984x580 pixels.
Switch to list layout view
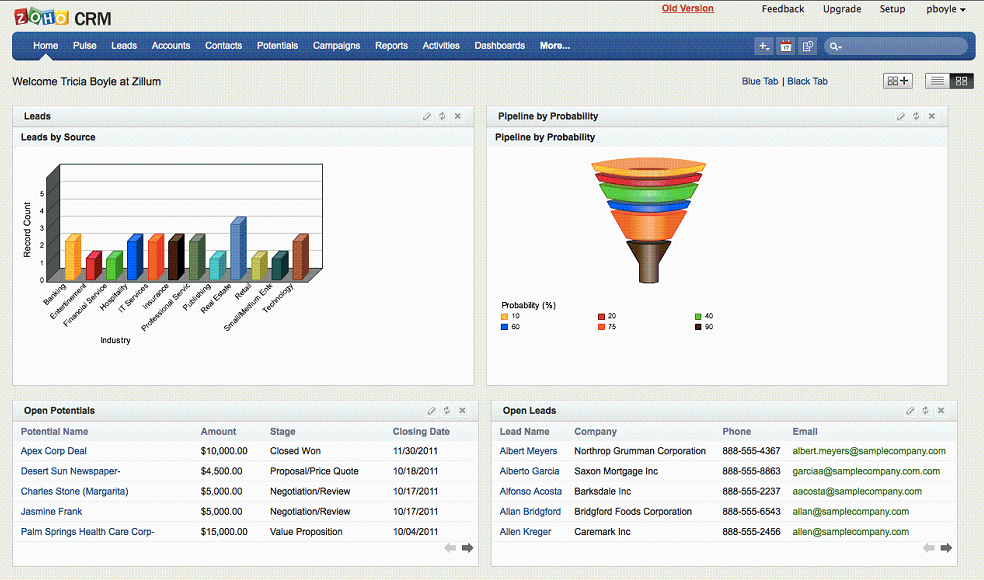click(937, 81)
